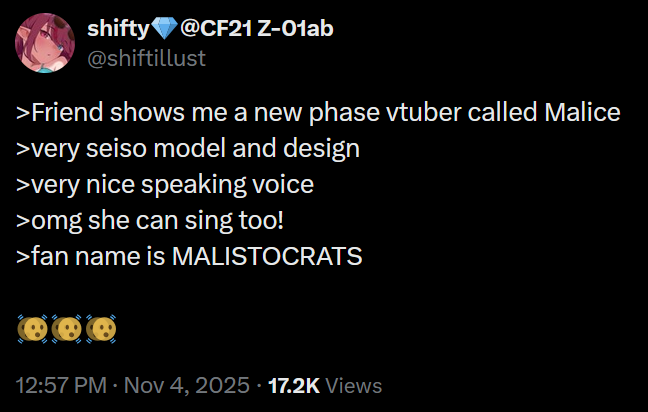The image size is (648, 412).
Task: Open the @shiftillust handle link
Action: pos(147,58)
